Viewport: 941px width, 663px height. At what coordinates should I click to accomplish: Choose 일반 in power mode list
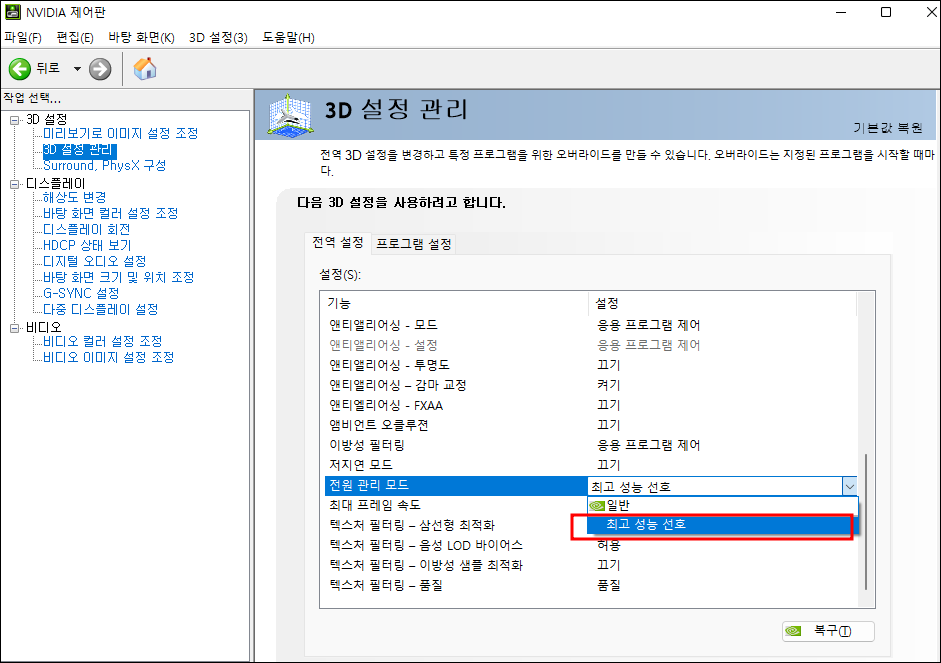(723, 506)
